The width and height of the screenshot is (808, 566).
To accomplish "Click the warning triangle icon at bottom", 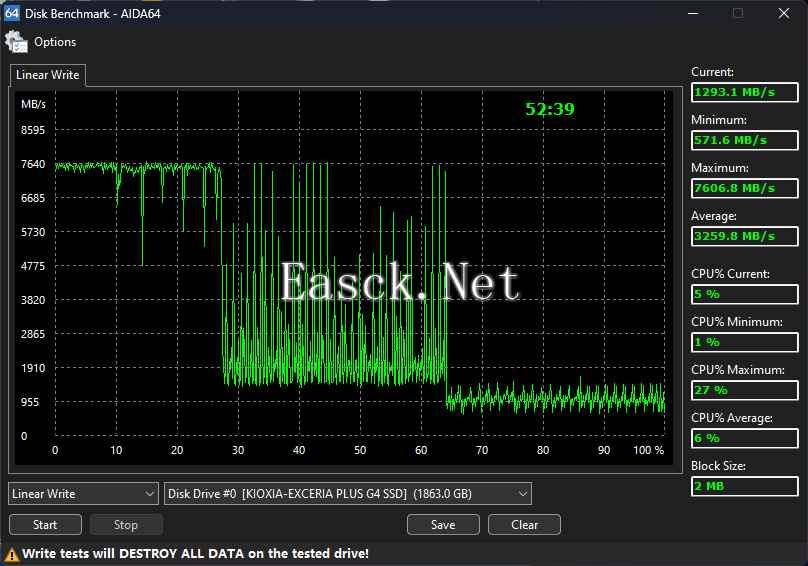I will click(11, 555).
